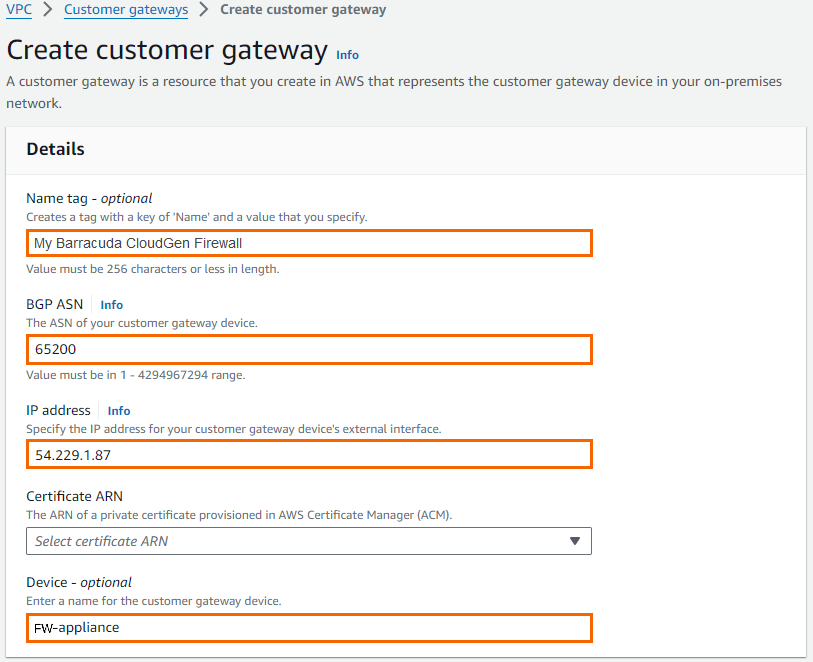Click 'Create customer gateway' breadcrumb text
Image resolution: width=813 pixels, height=662 pixels.
point(303,9)
